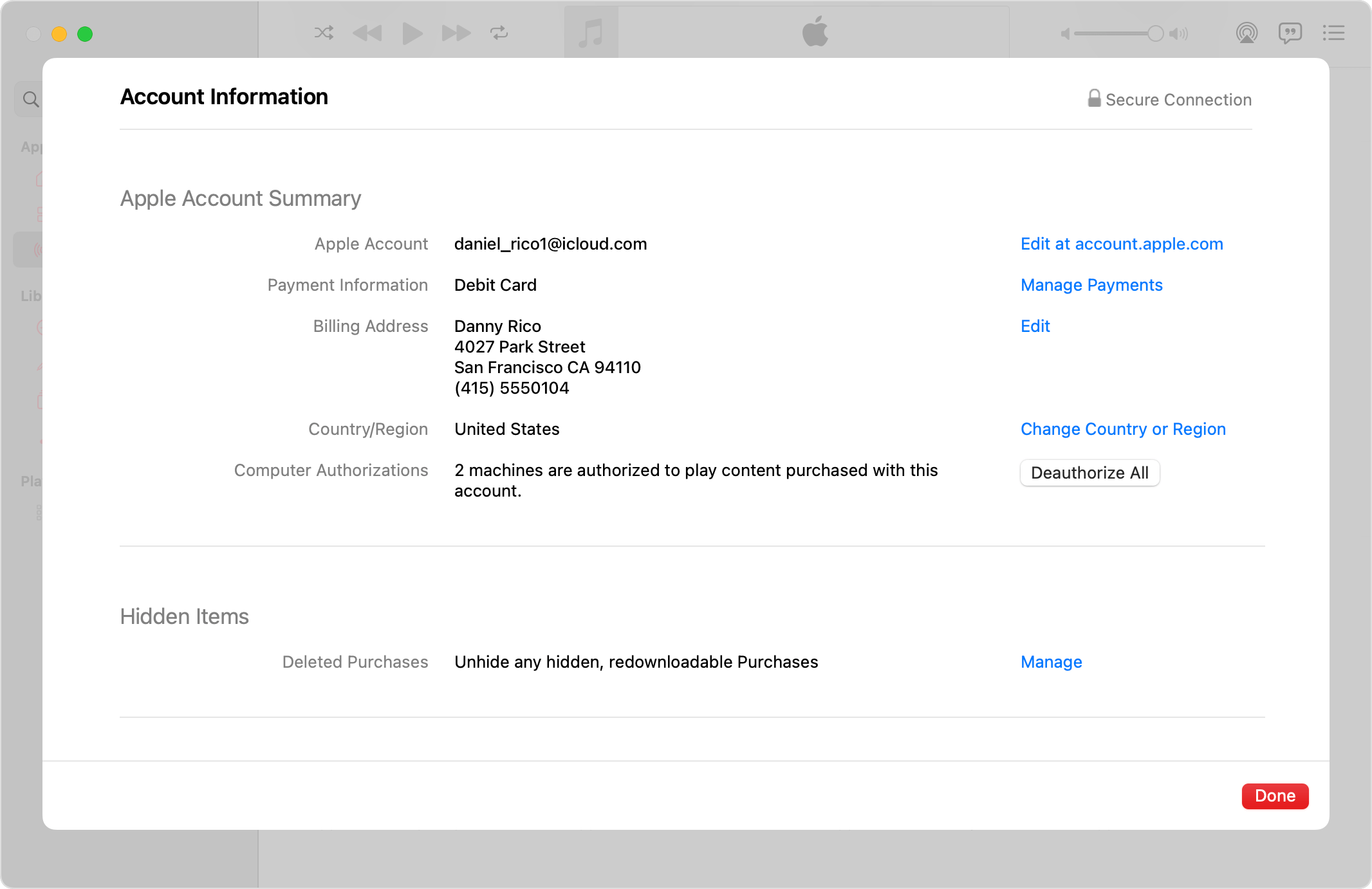Image resolution: width=1372 pixels, height=889 pixels.
Task: Click Change Country or Region link
Action: coord(1123,429)
